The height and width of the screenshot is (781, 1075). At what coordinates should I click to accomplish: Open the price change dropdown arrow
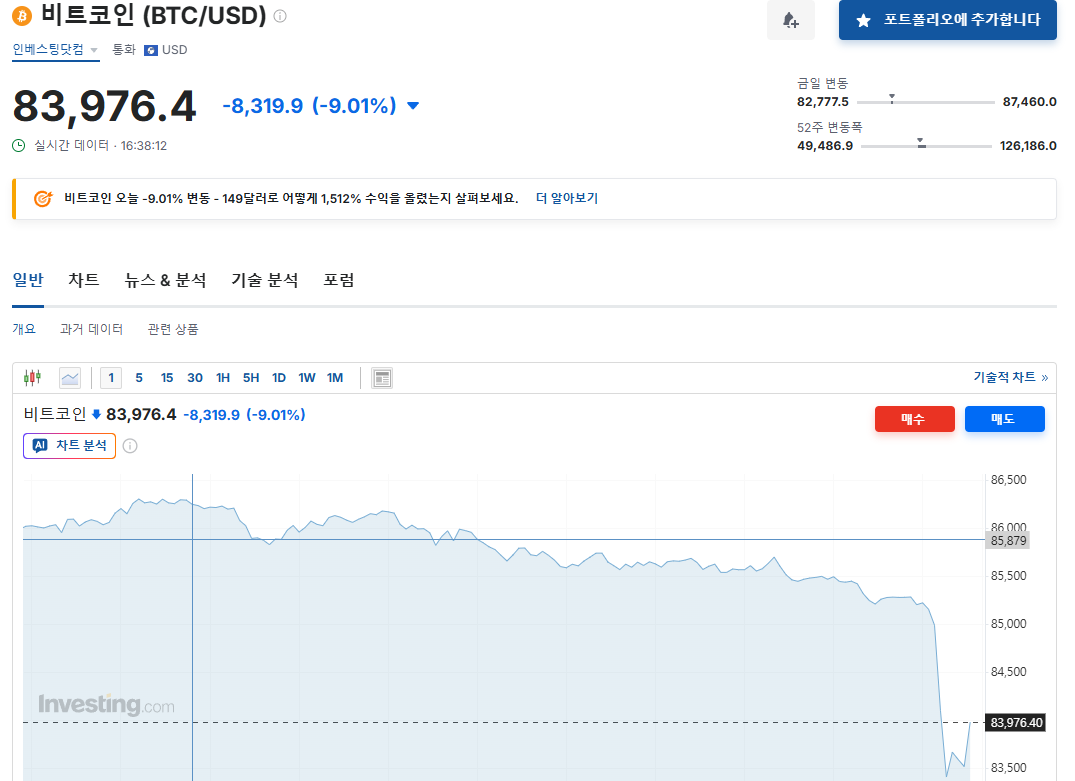coord(413,105)
